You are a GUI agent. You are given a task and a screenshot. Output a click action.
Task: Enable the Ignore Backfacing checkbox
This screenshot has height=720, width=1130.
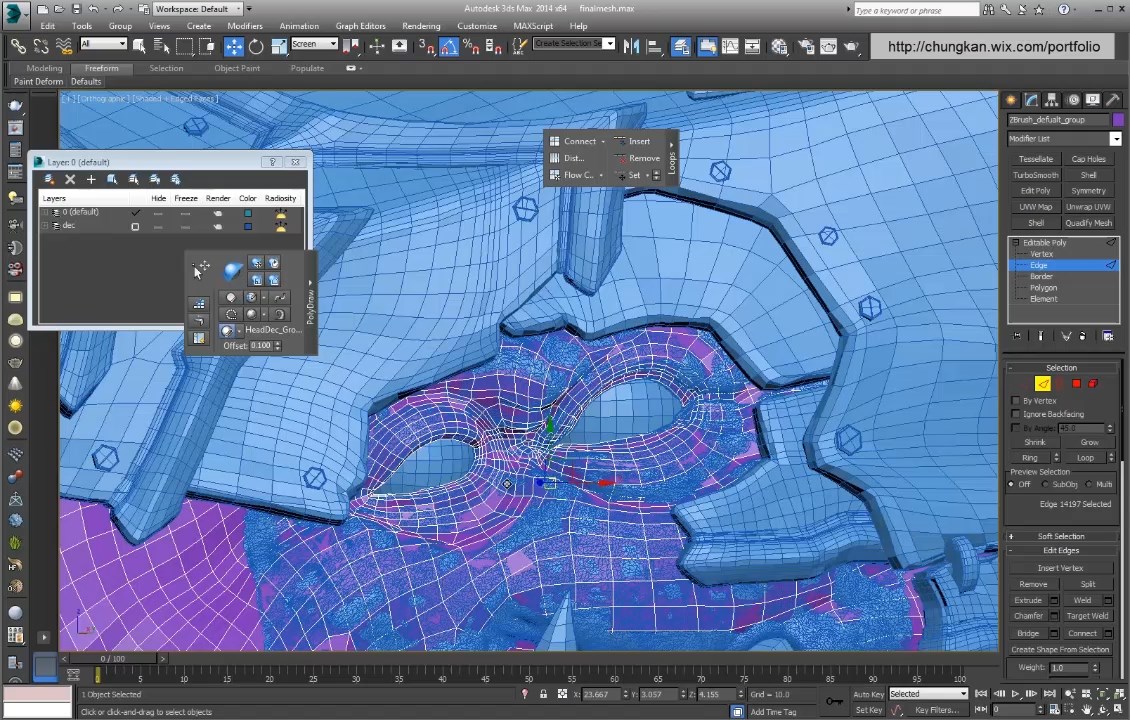[x=1016, y=413]
